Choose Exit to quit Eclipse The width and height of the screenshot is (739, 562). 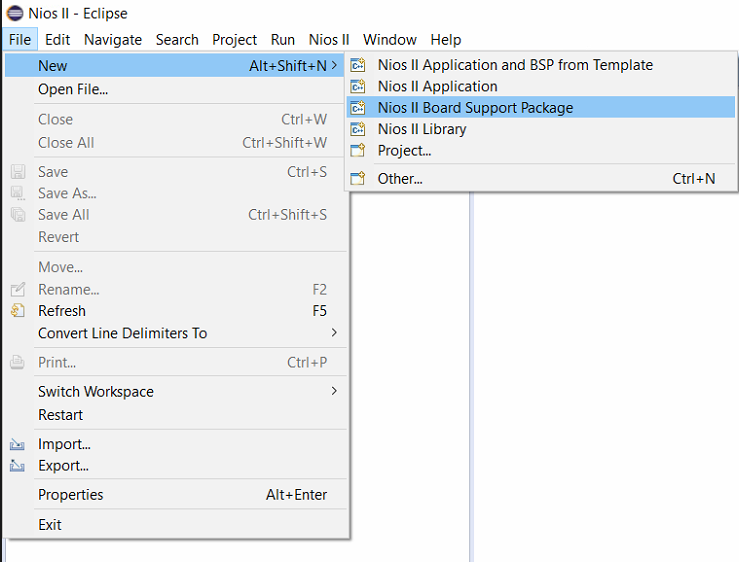pos(50,525)
